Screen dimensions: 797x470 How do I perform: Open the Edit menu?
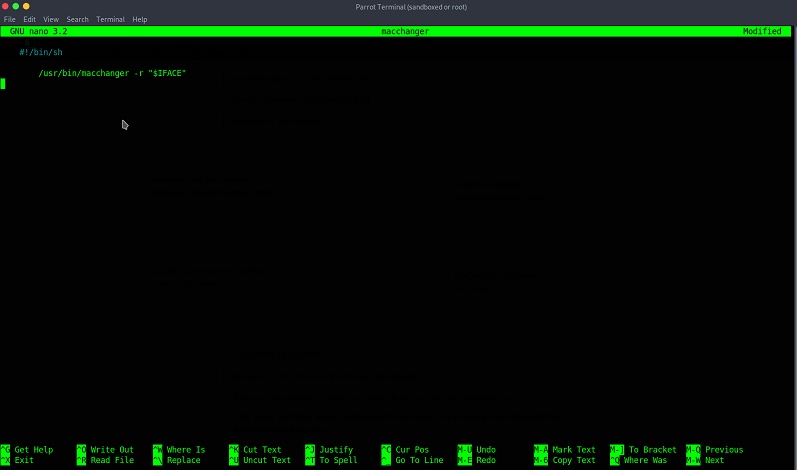click(28, 19)
